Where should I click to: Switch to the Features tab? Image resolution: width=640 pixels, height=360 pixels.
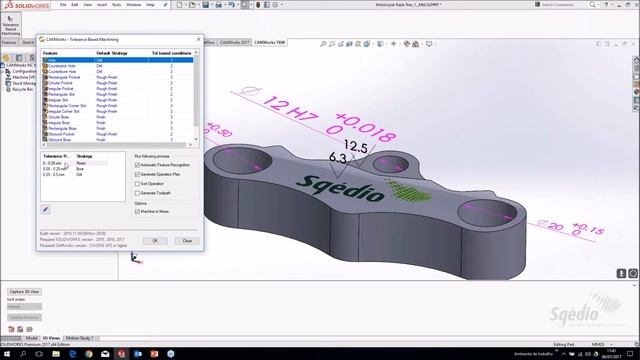point(9,42)
